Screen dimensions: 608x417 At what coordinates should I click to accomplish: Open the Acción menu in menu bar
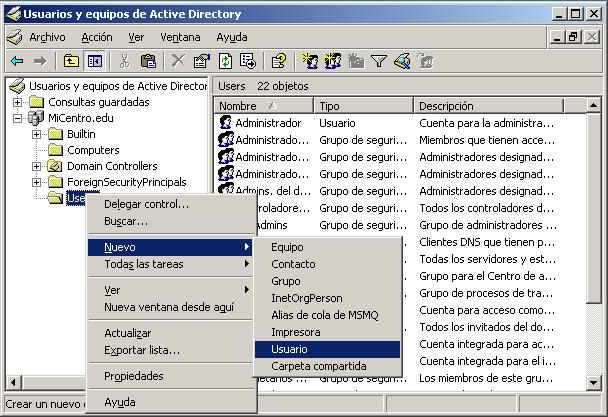tap(97, 37)
